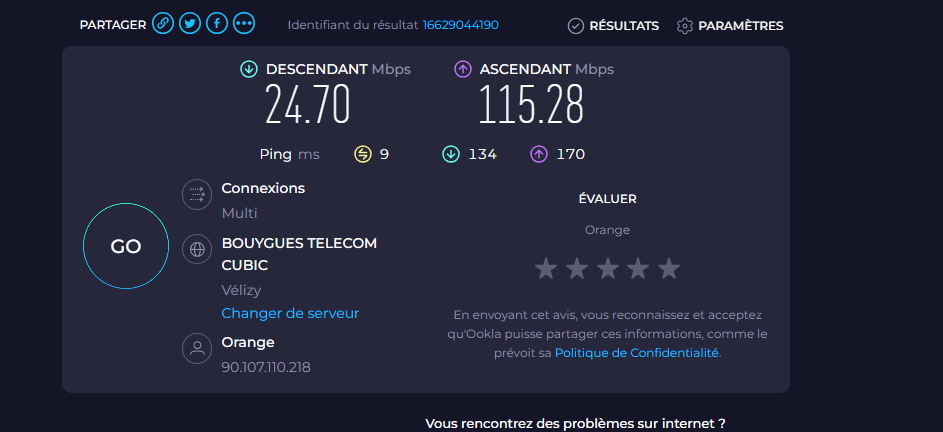Image resolution: width=943 pixels, height=432 pixels.
Task: Give Orange a three-star rating
Action: 607,268
